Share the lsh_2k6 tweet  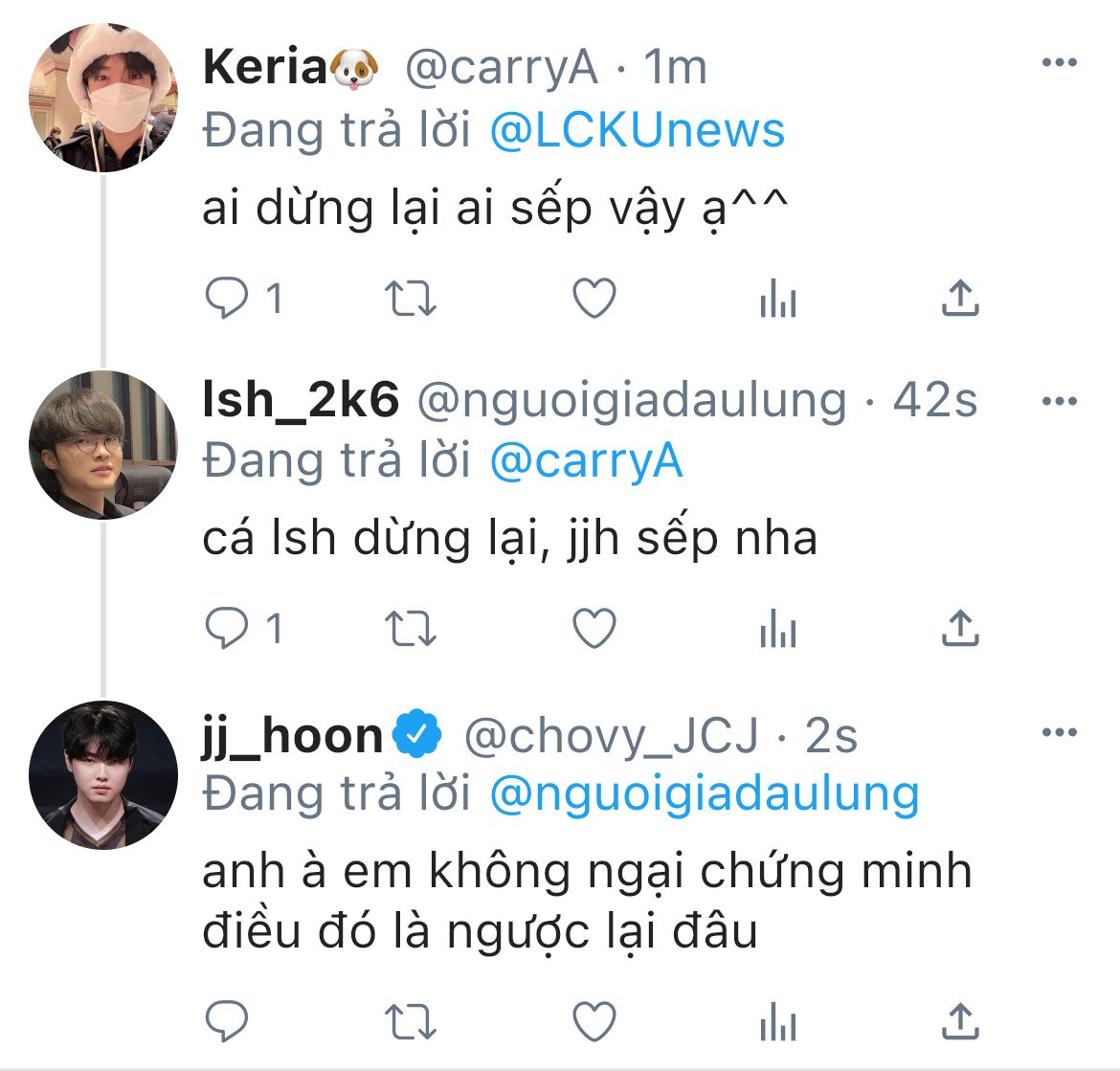(x=959, y=628)
